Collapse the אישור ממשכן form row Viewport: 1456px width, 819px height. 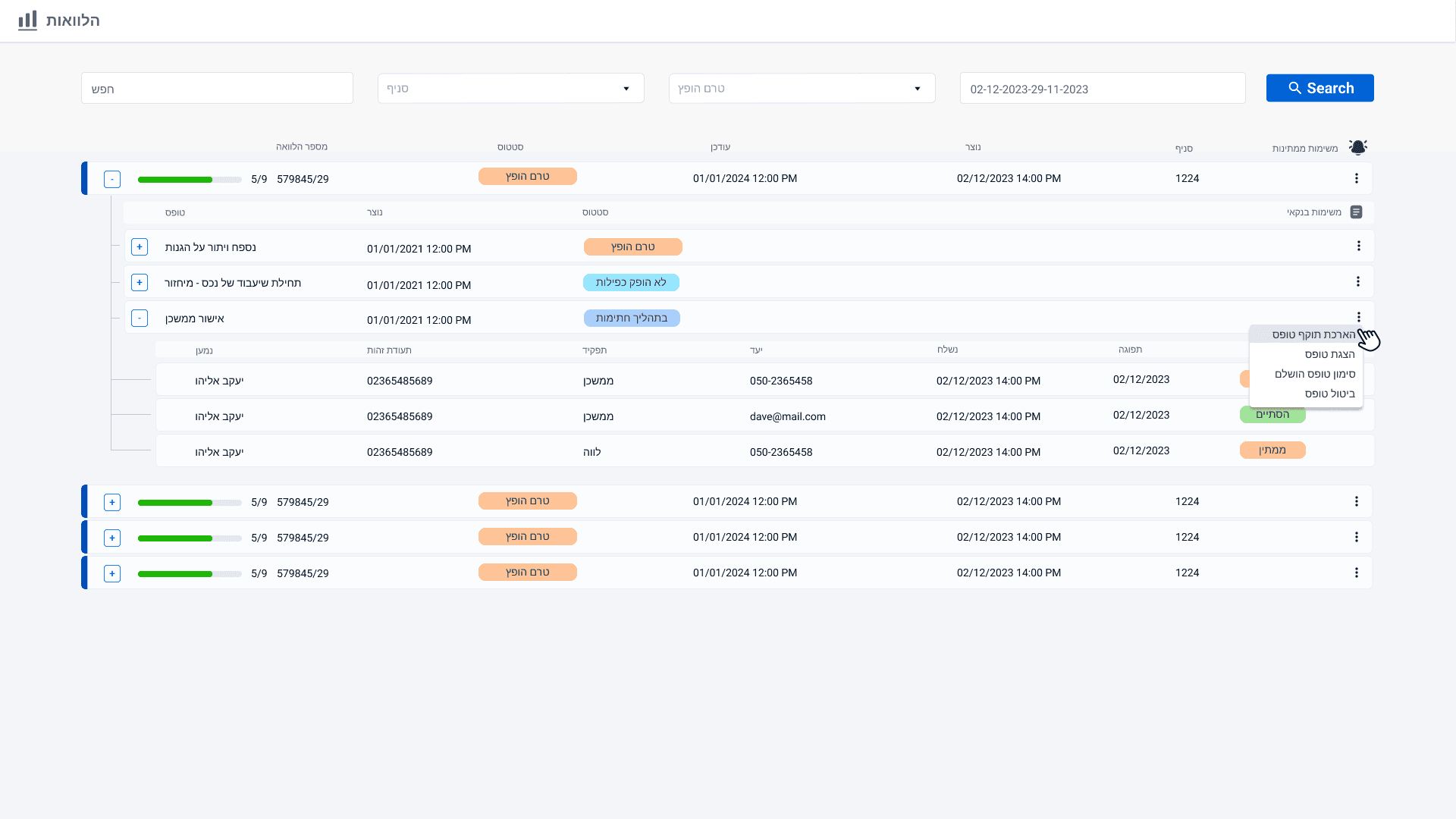(140, 318)
